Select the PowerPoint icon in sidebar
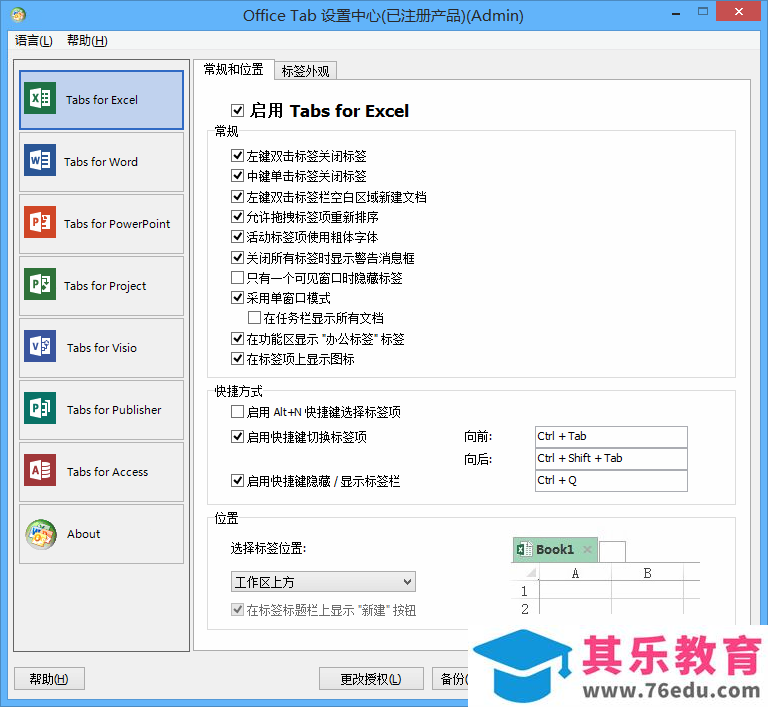This screenshot has width=768, height=707. pos(40,222)
